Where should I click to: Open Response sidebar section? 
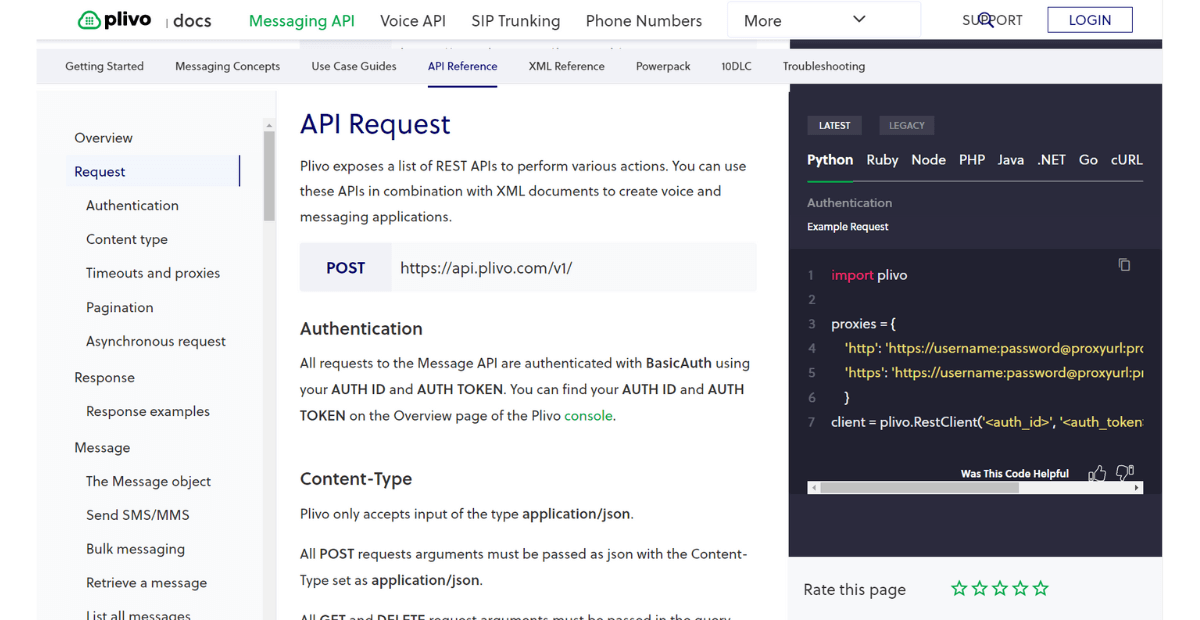pyautogui.click(x=104, y=378)
